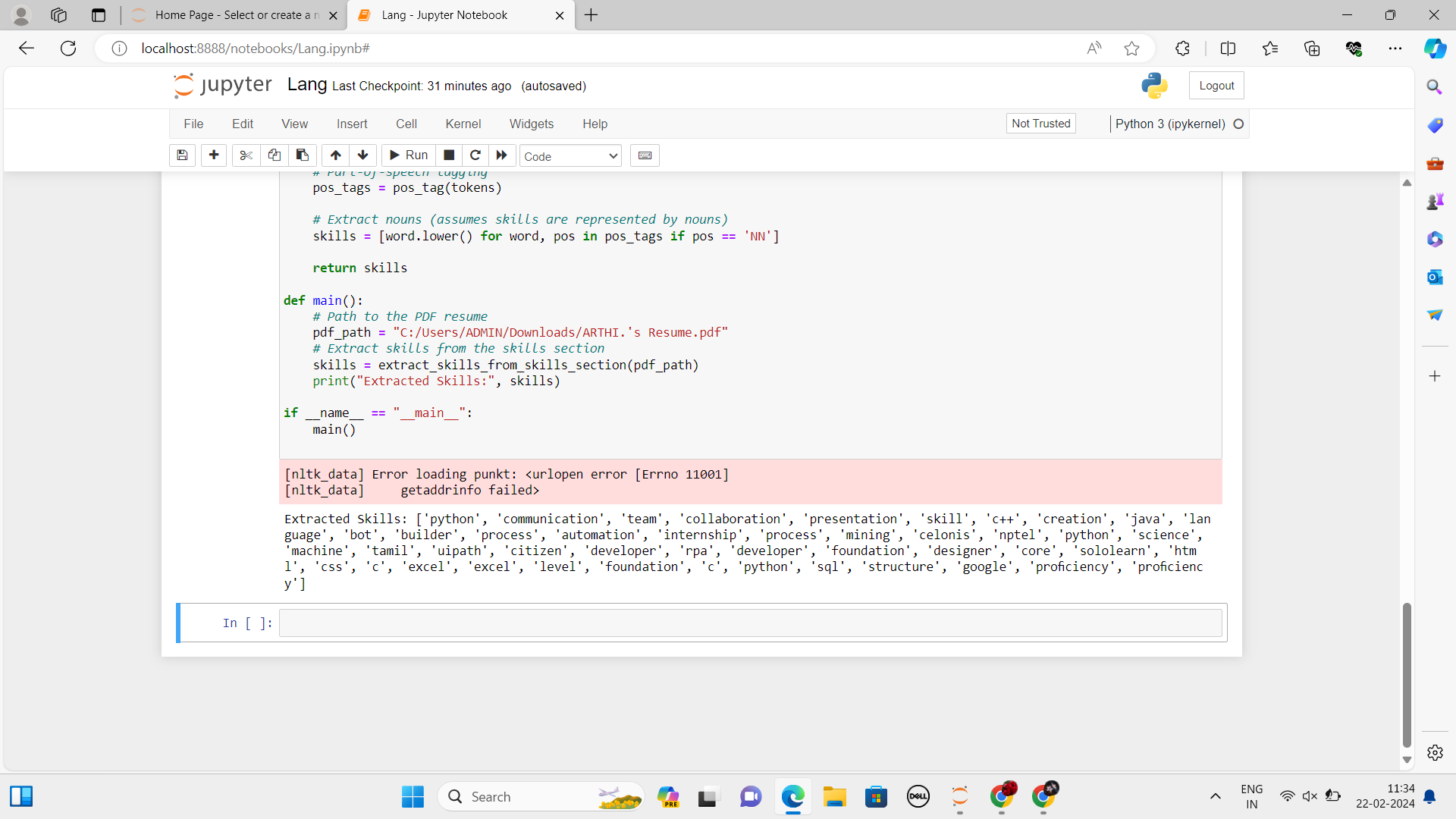Click the empty code cell input
The image size is (1456, 819).
tap(749, 623)
